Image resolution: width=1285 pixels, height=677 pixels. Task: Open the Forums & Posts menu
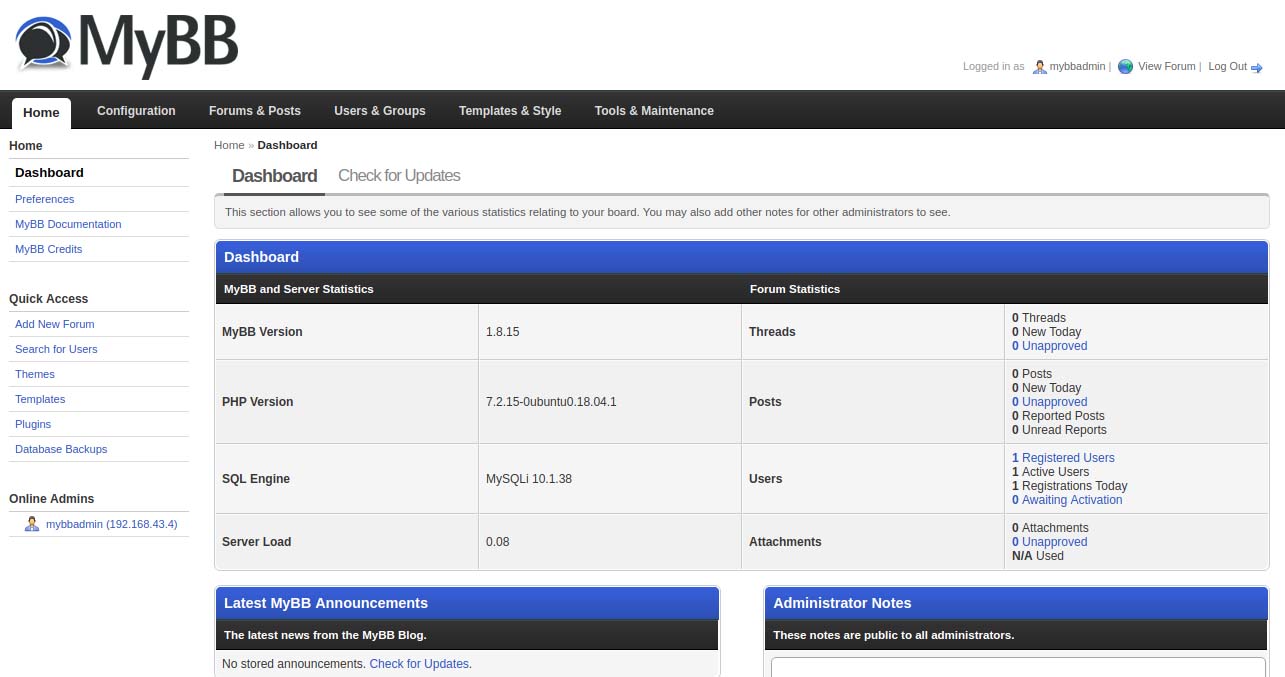[x=255, y=111]
